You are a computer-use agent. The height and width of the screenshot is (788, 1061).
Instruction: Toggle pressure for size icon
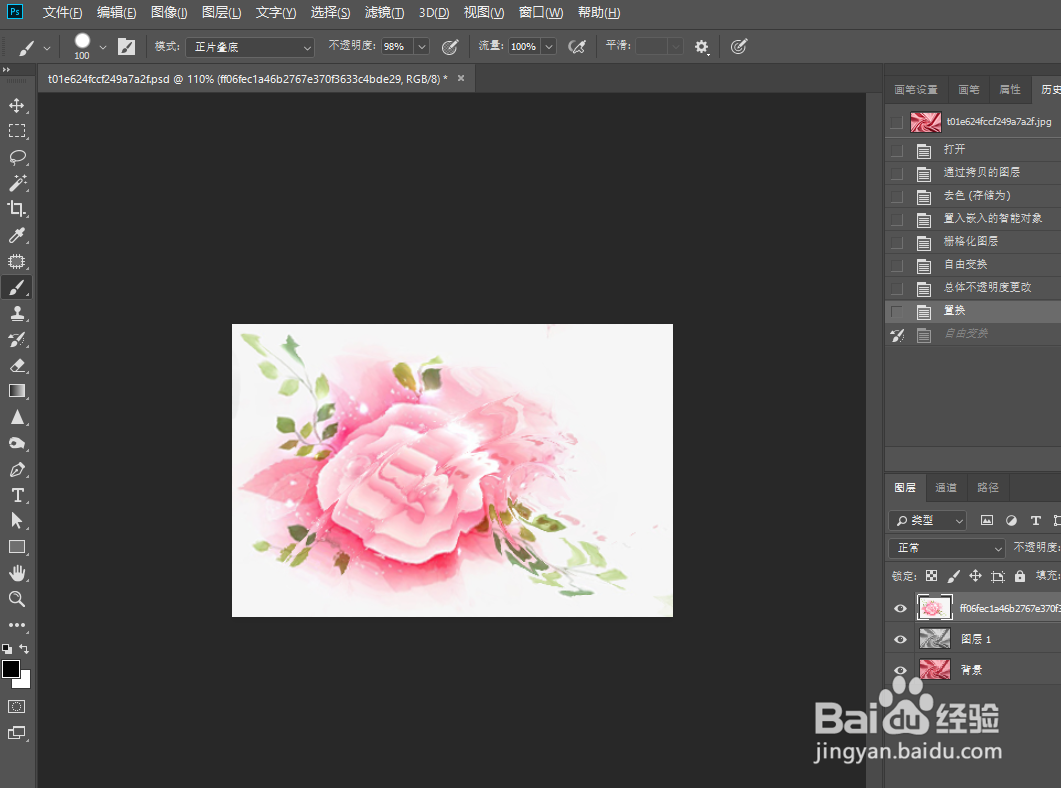tap(739, 47)
